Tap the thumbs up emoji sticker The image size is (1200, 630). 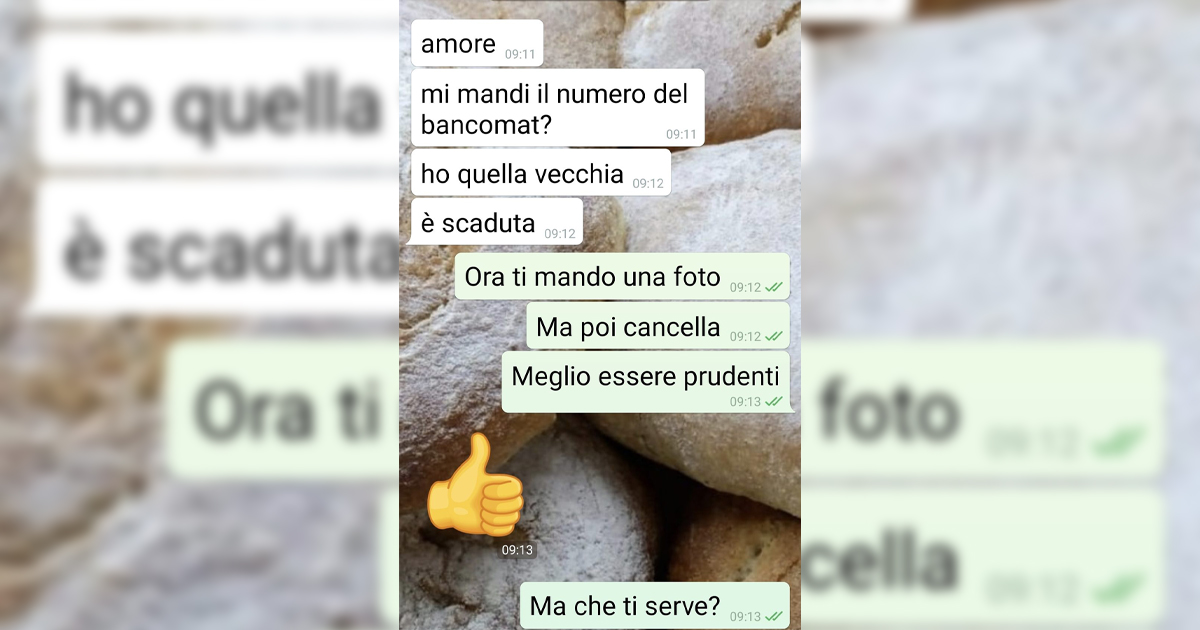[474, 486]
